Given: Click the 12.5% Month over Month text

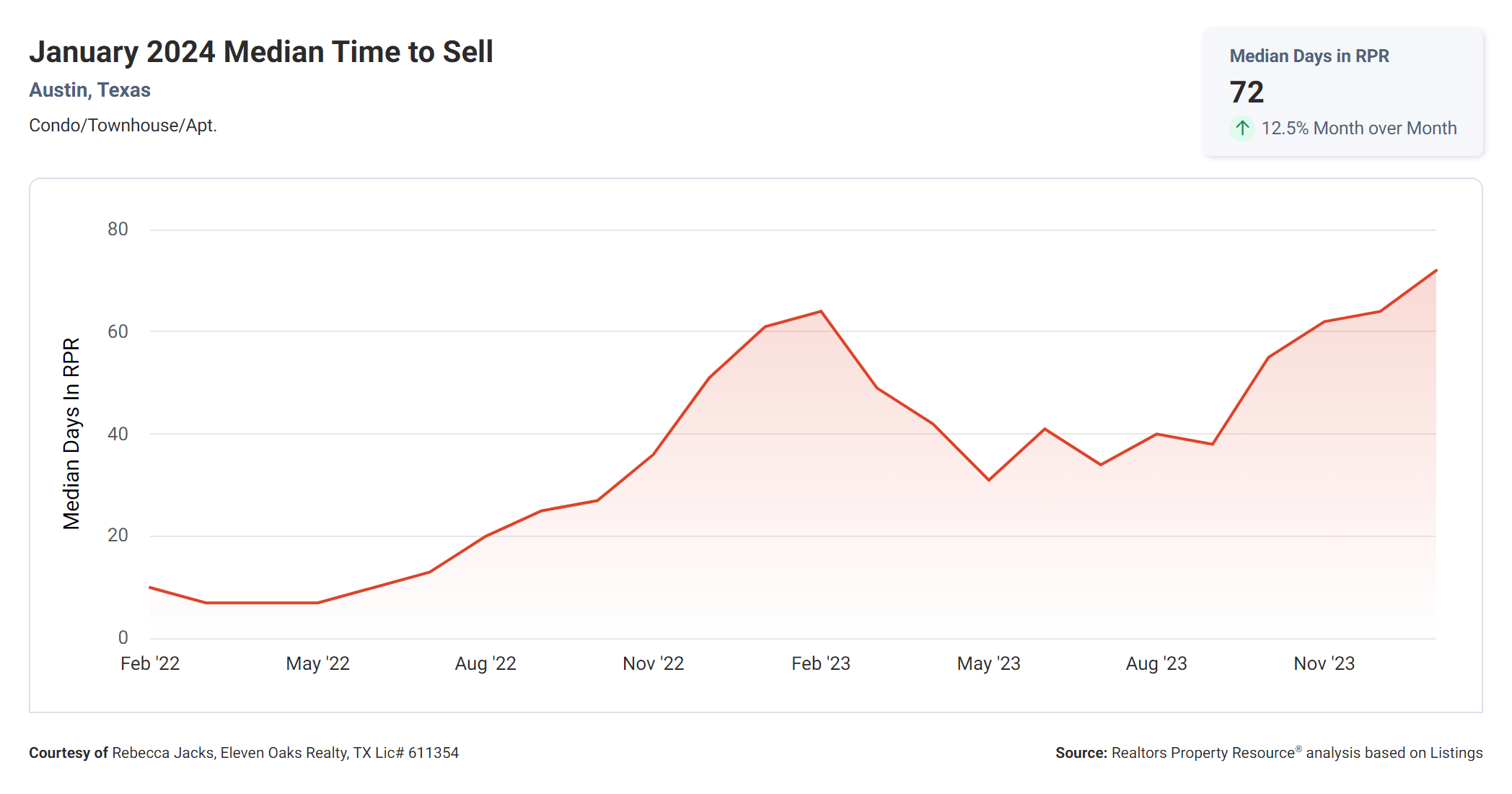Looking at the screenshot, I should (1358, 128).
